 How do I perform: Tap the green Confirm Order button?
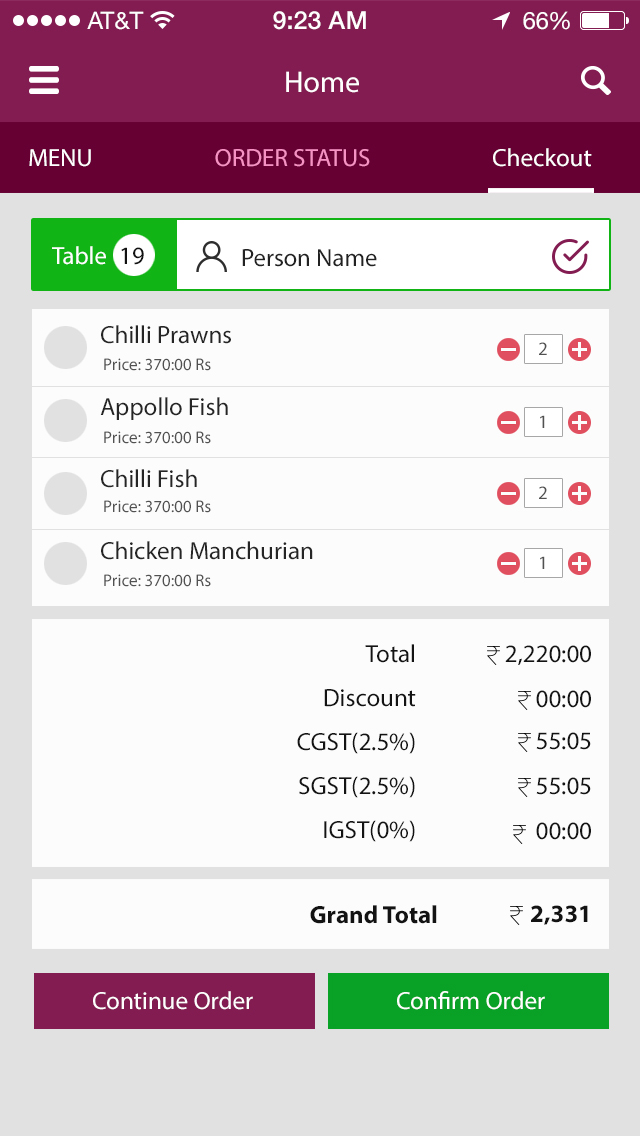click(468, 1001)
